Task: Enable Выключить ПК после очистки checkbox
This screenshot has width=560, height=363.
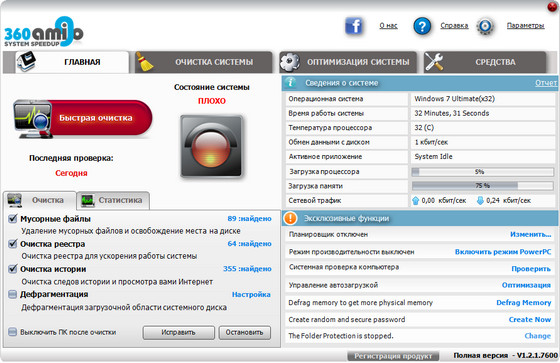Action: click(12, 332)
